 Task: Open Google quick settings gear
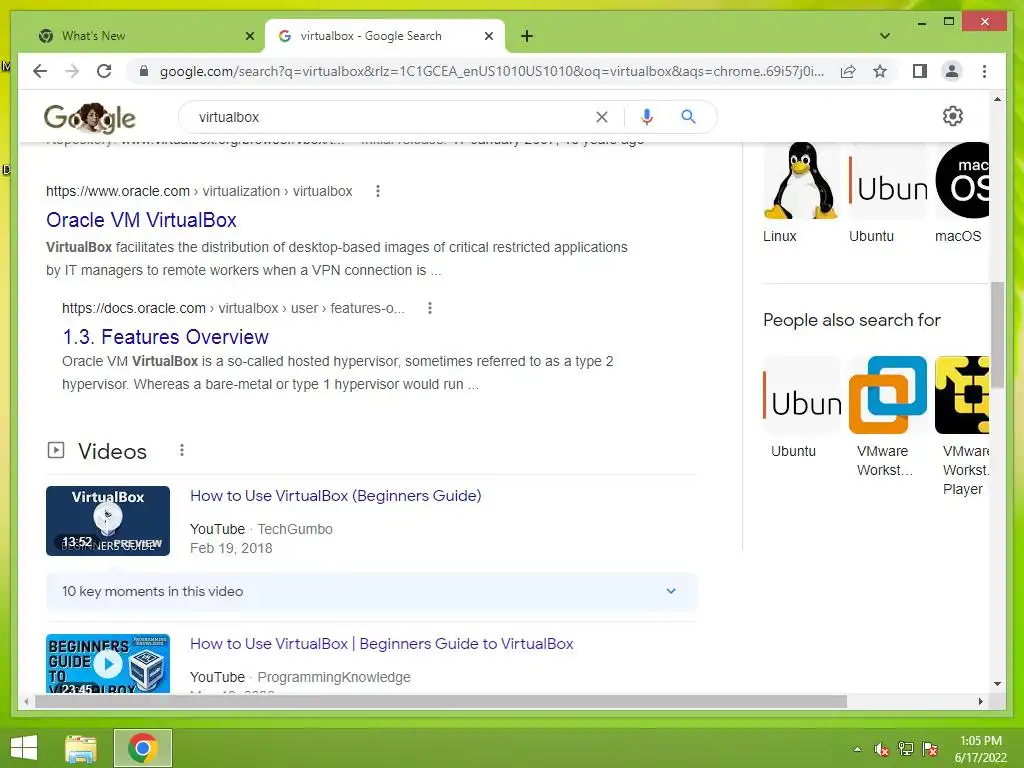click(x=953, y=116)
